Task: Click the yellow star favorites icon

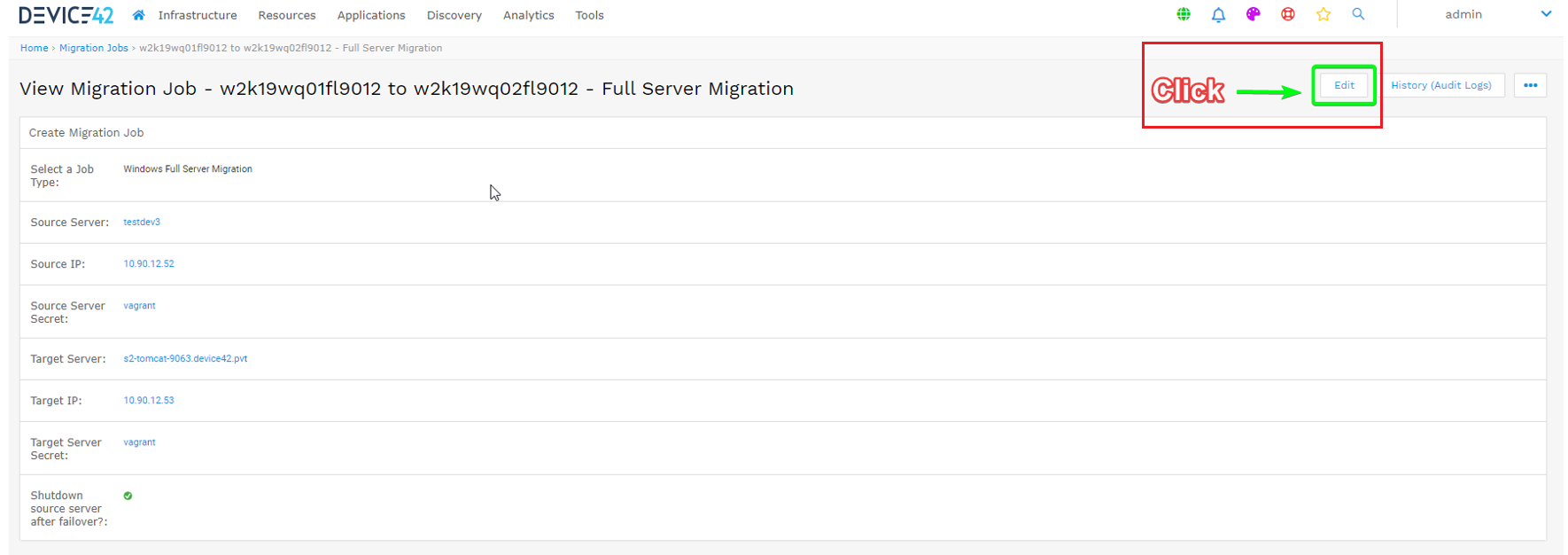Action: (1323, 14)
